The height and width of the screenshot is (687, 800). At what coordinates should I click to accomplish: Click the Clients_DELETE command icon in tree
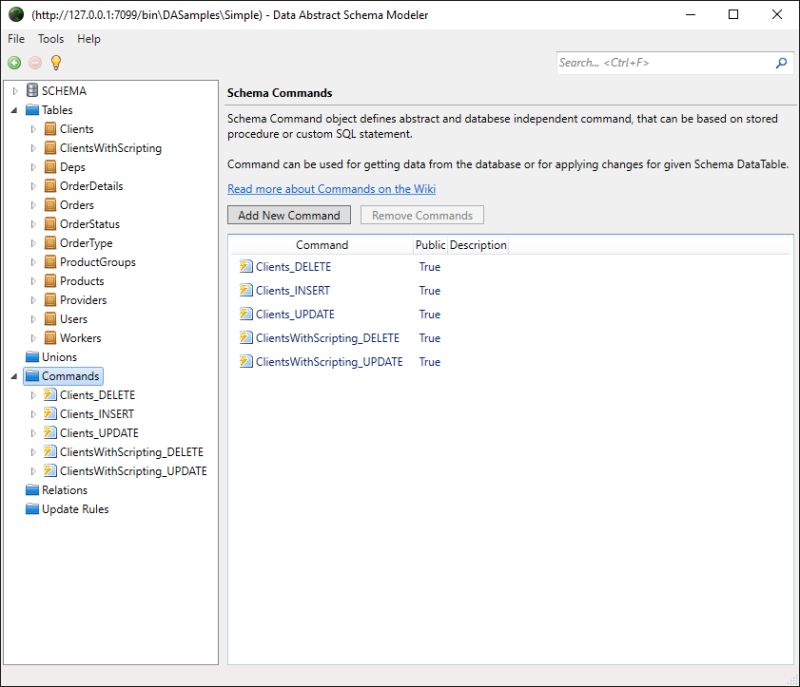coord(50,395)
